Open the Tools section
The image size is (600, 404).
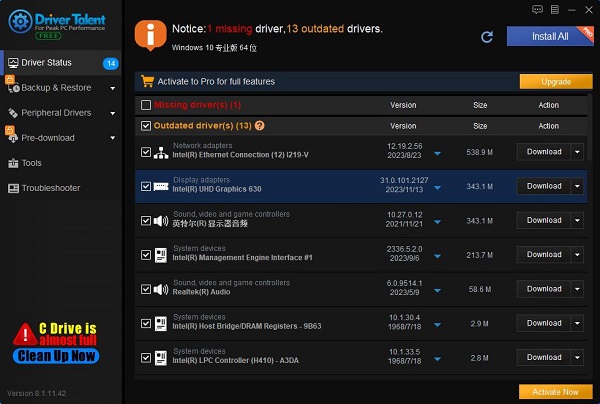(x=61, y=163)
